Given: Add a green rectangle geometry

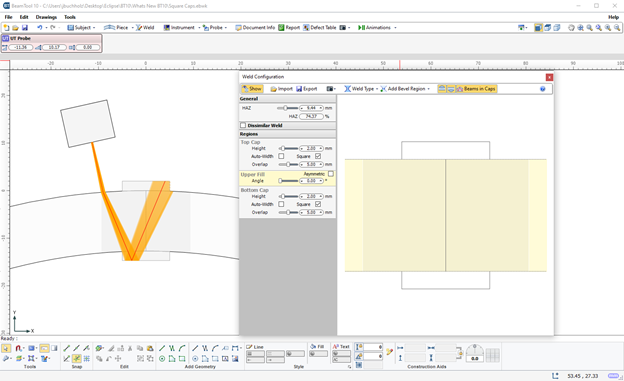Looking at the screenshot, I should coord(182,359).
